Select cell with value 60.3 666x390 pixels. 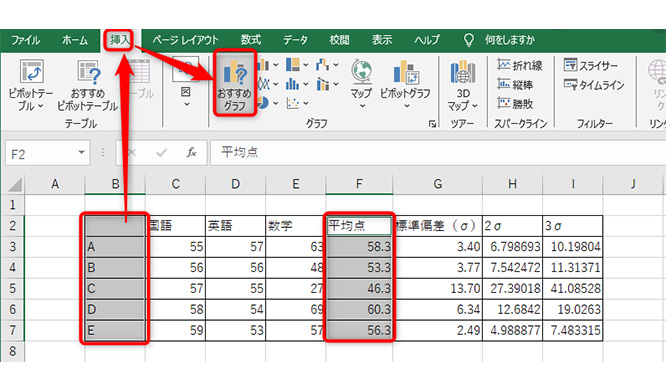coord(359,309)
